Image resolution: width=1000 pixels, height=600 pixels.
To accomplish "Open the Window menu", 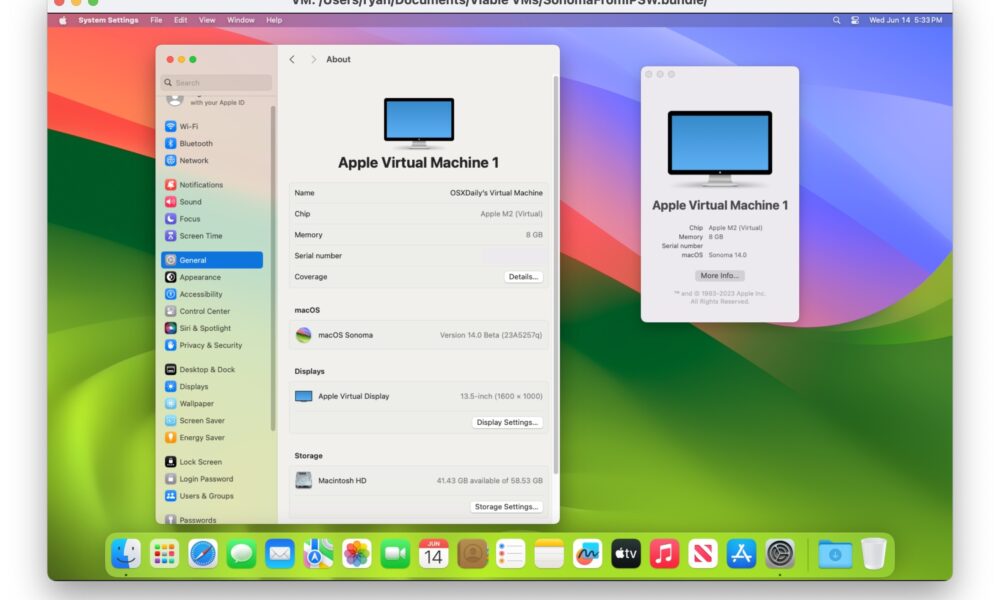I will pyautogui.click(x=241, y=20).
